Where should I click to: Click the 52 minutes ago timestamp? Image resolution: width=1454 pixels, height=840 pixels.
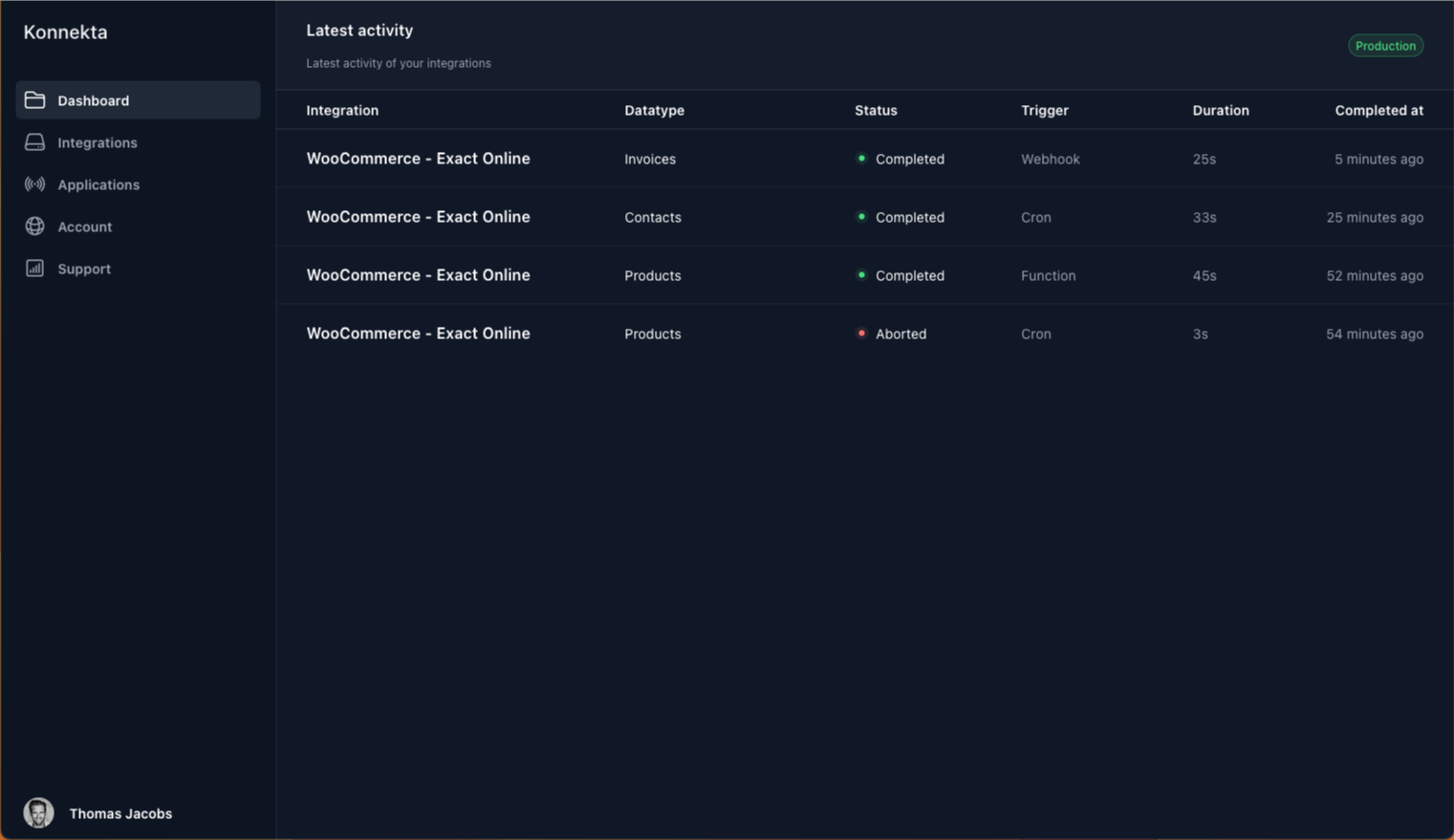pyautogui.click(x=1375, y=275)
